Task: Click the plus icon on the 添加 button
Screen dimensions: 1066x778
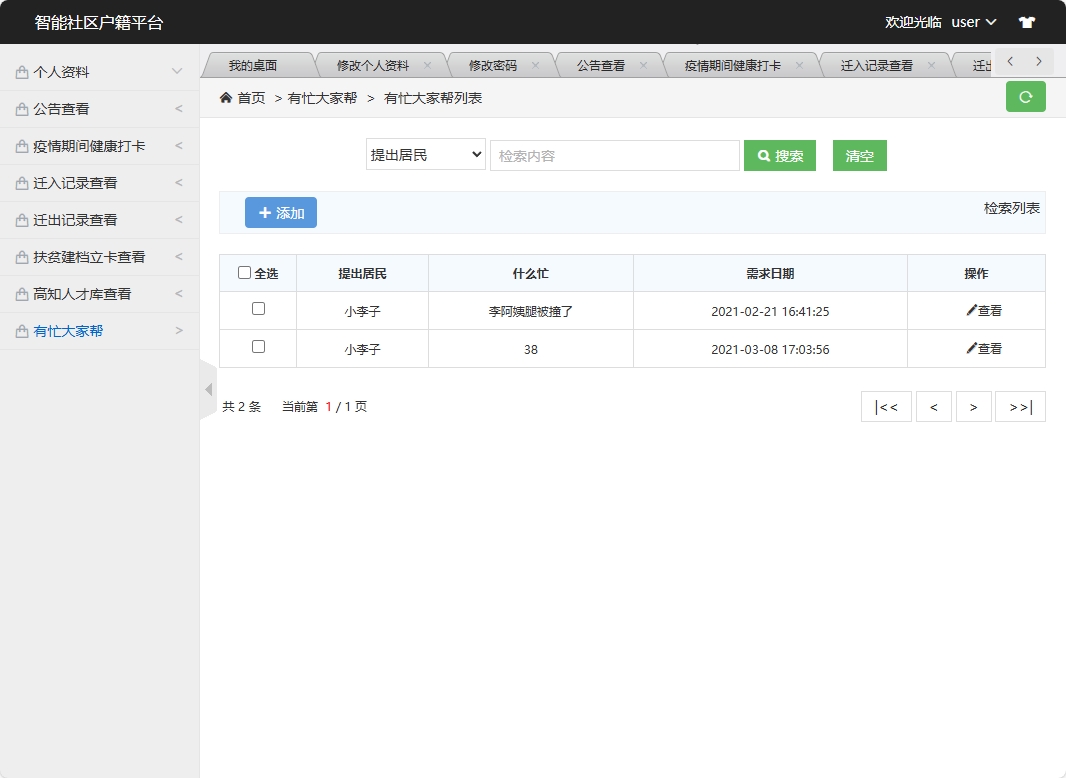Action: pyautogui.click(x=266, y=212)
